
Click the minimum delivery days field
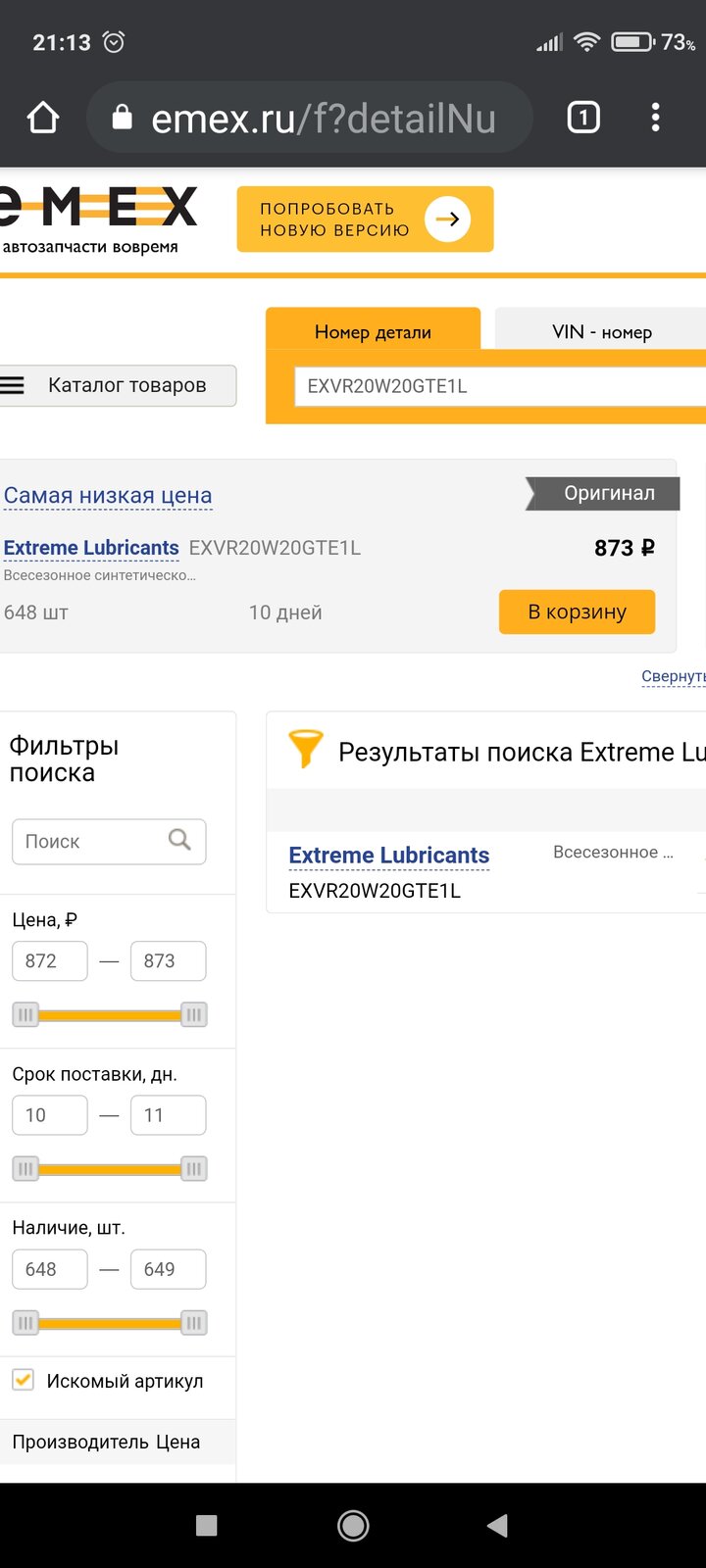coord(50,1115)
